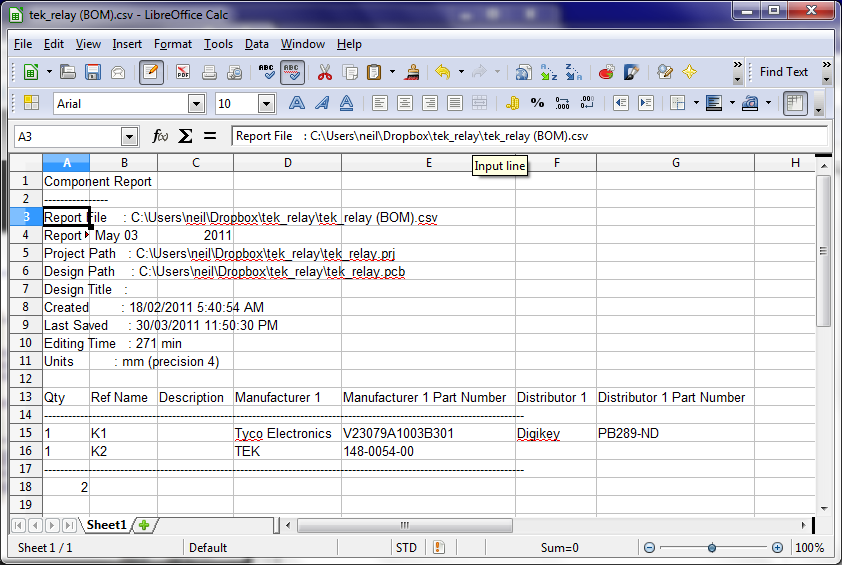842x565 pixels.
Task: Sort Ascending icon
Action: 549,72
